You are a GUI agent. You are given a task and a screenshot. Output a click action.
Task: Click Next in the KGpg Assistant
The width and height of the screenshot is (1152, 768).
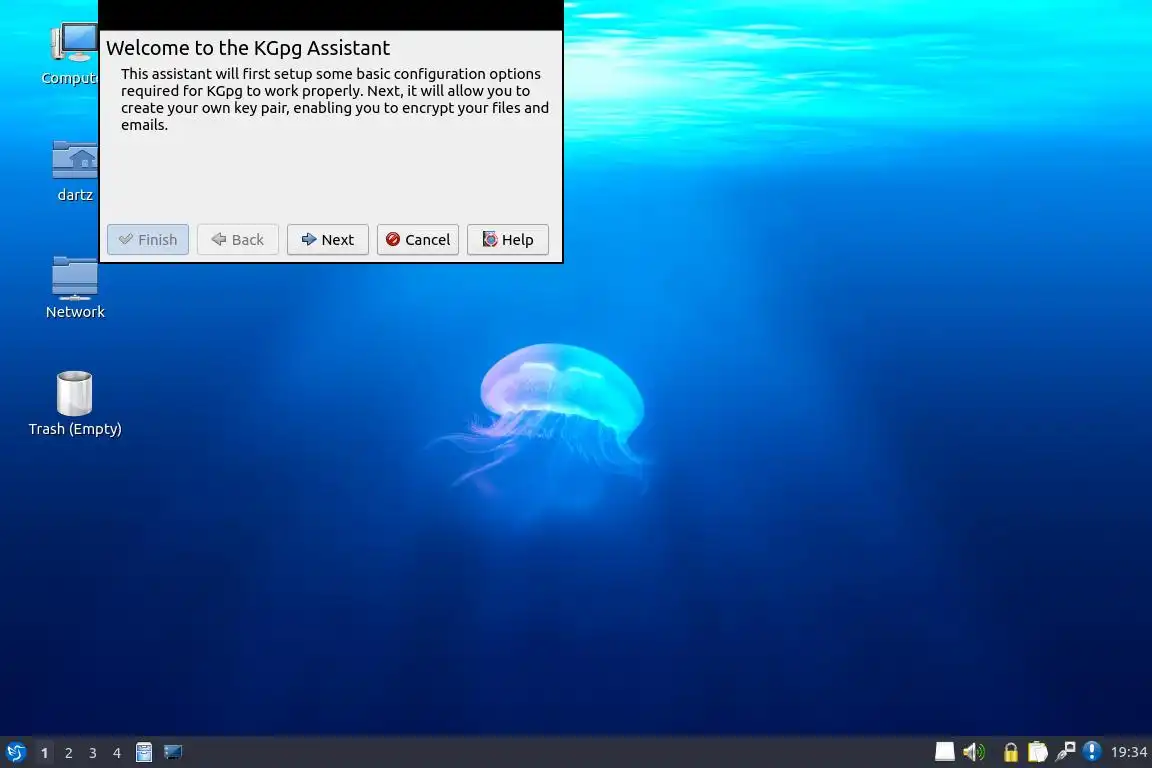(328, 240)
